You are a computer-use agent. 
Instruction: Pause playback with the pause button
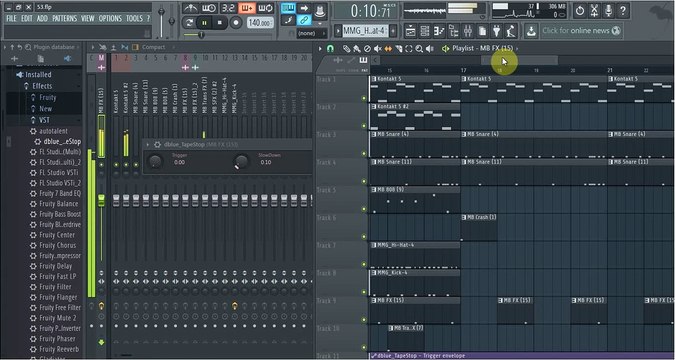(x=204, y=22)
